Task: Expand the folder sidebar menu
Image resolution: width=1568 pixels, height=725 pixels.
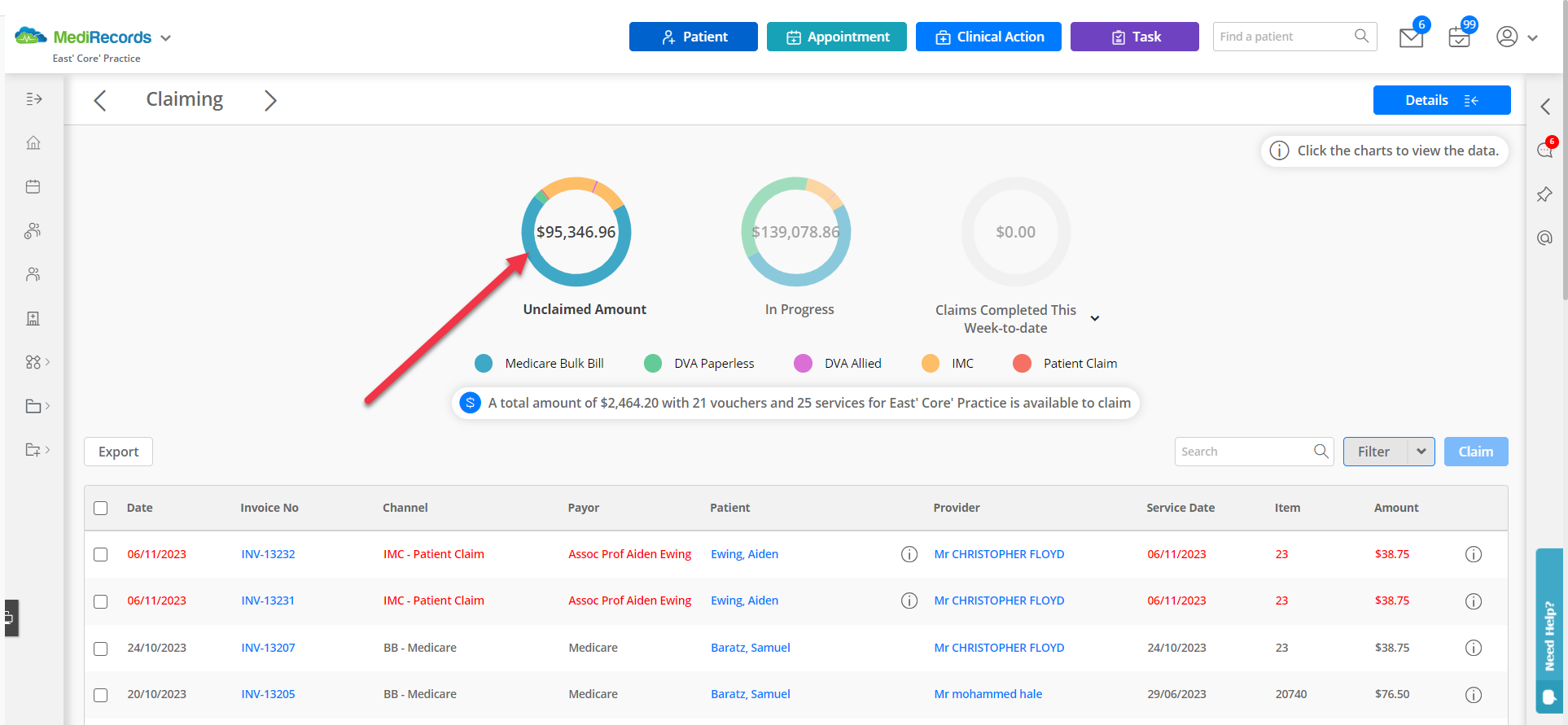Action: pyautogui.click(x=37, y=406)
